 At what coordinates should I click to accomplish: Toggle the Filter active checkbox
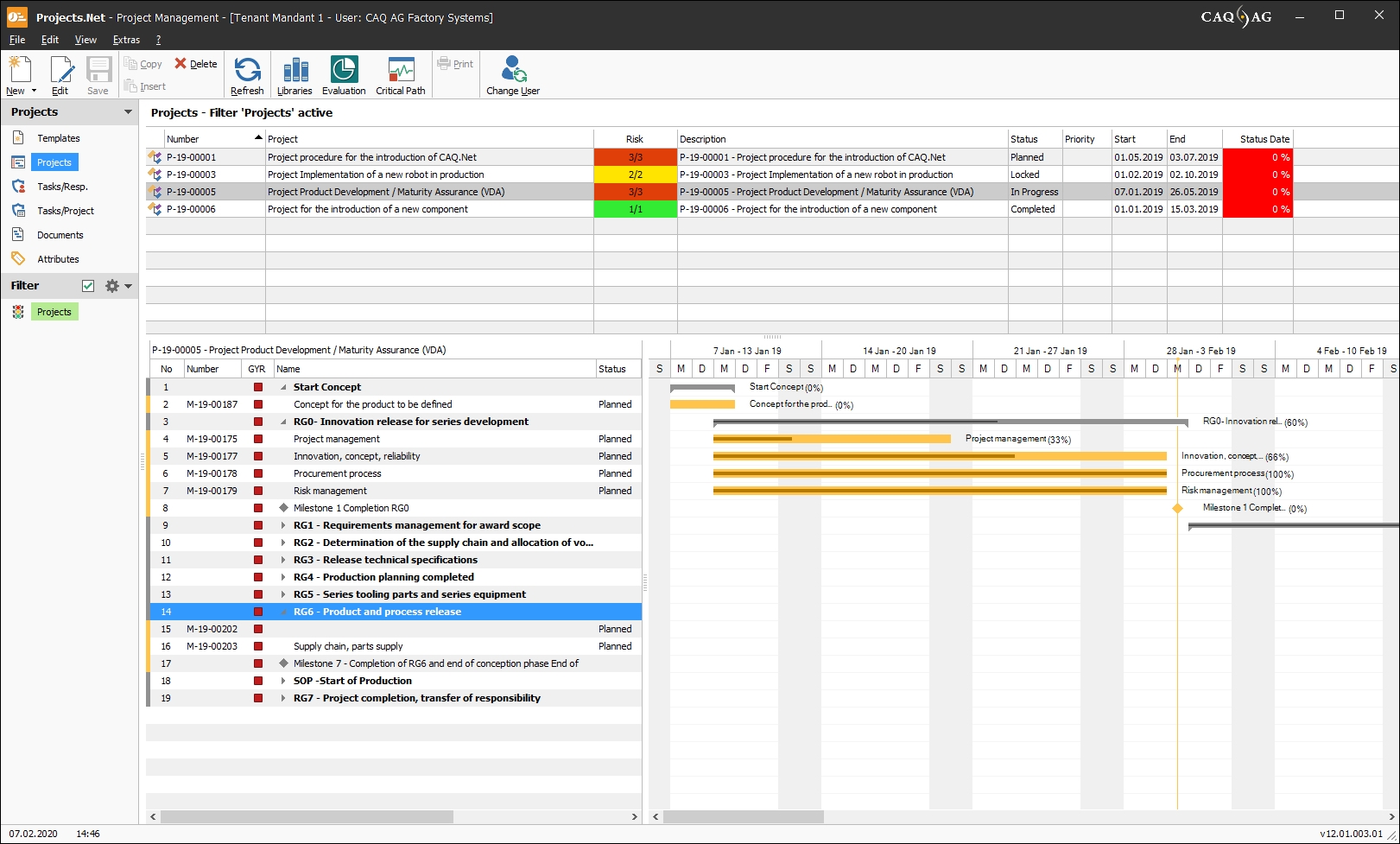pos(88,286)
